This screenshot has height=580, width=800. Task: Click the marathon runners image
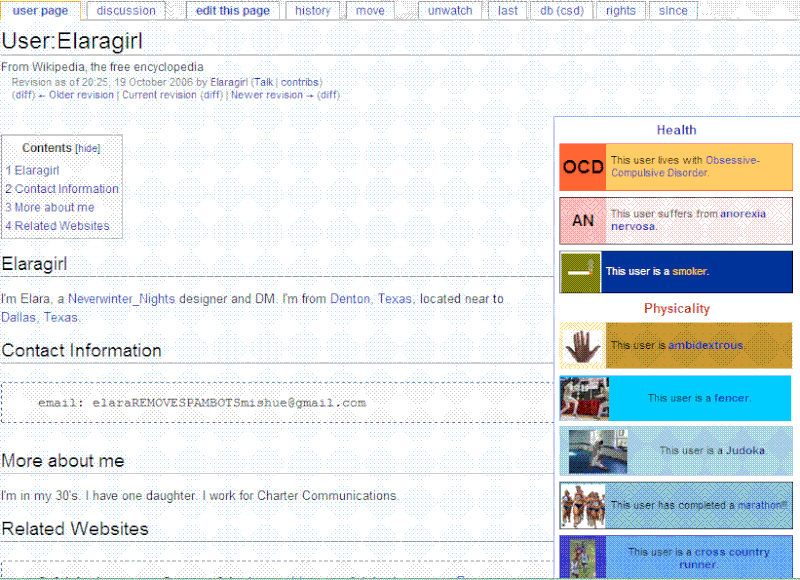pos(583,505)
